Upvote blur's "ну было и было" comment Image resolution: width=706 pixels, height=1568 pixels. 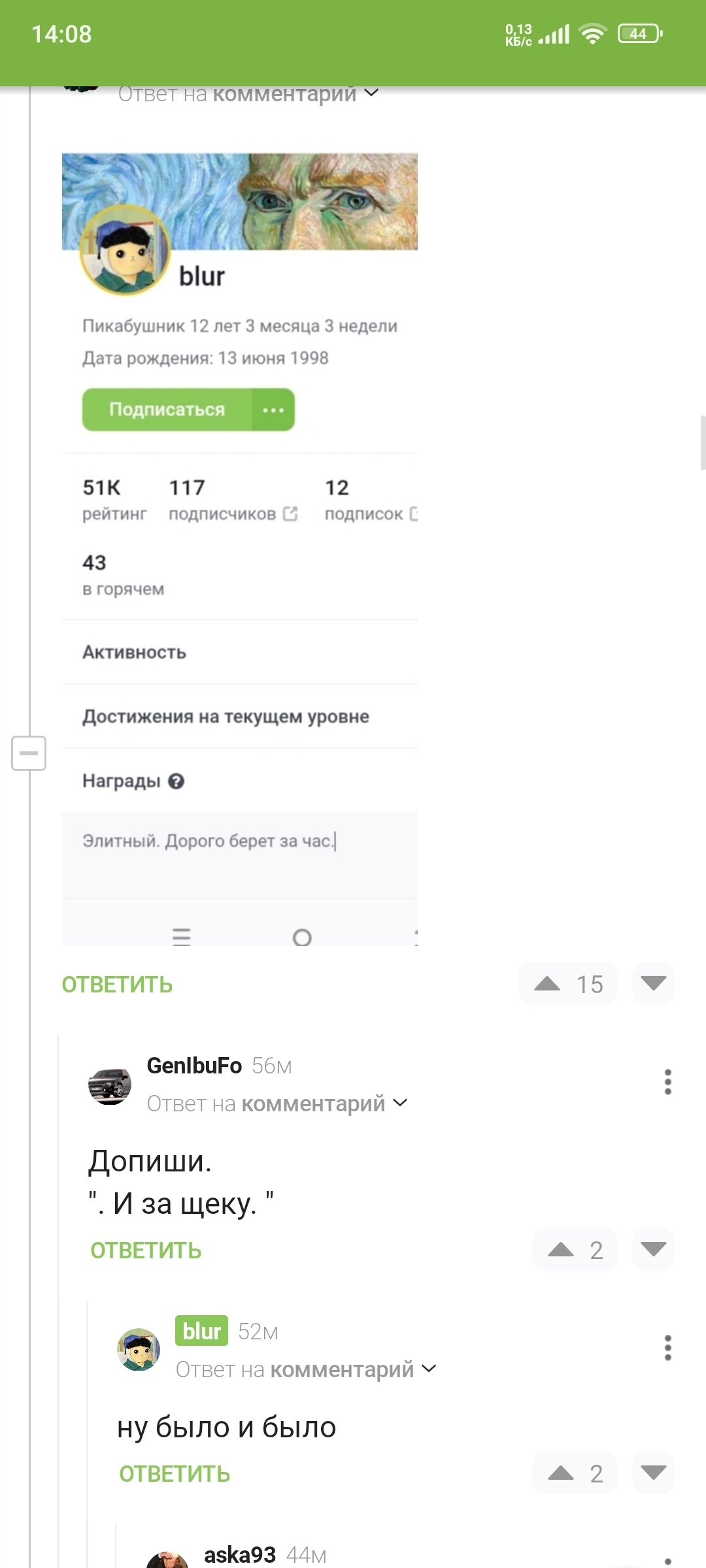561,1473
